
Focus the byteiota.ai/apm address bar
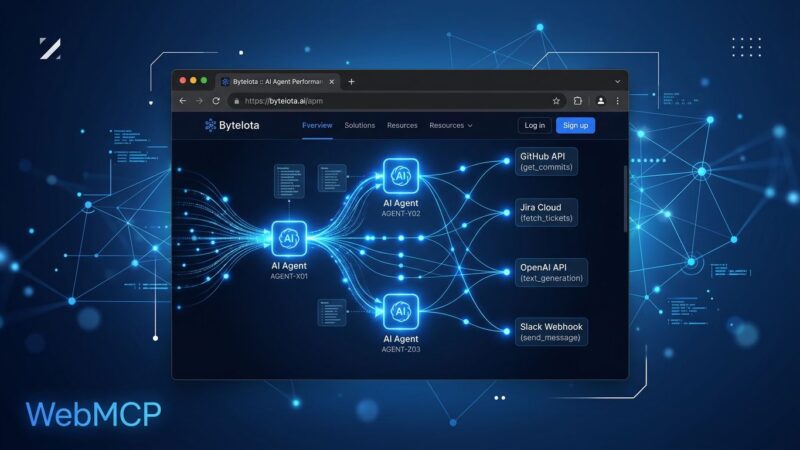[x=395, y=101]
